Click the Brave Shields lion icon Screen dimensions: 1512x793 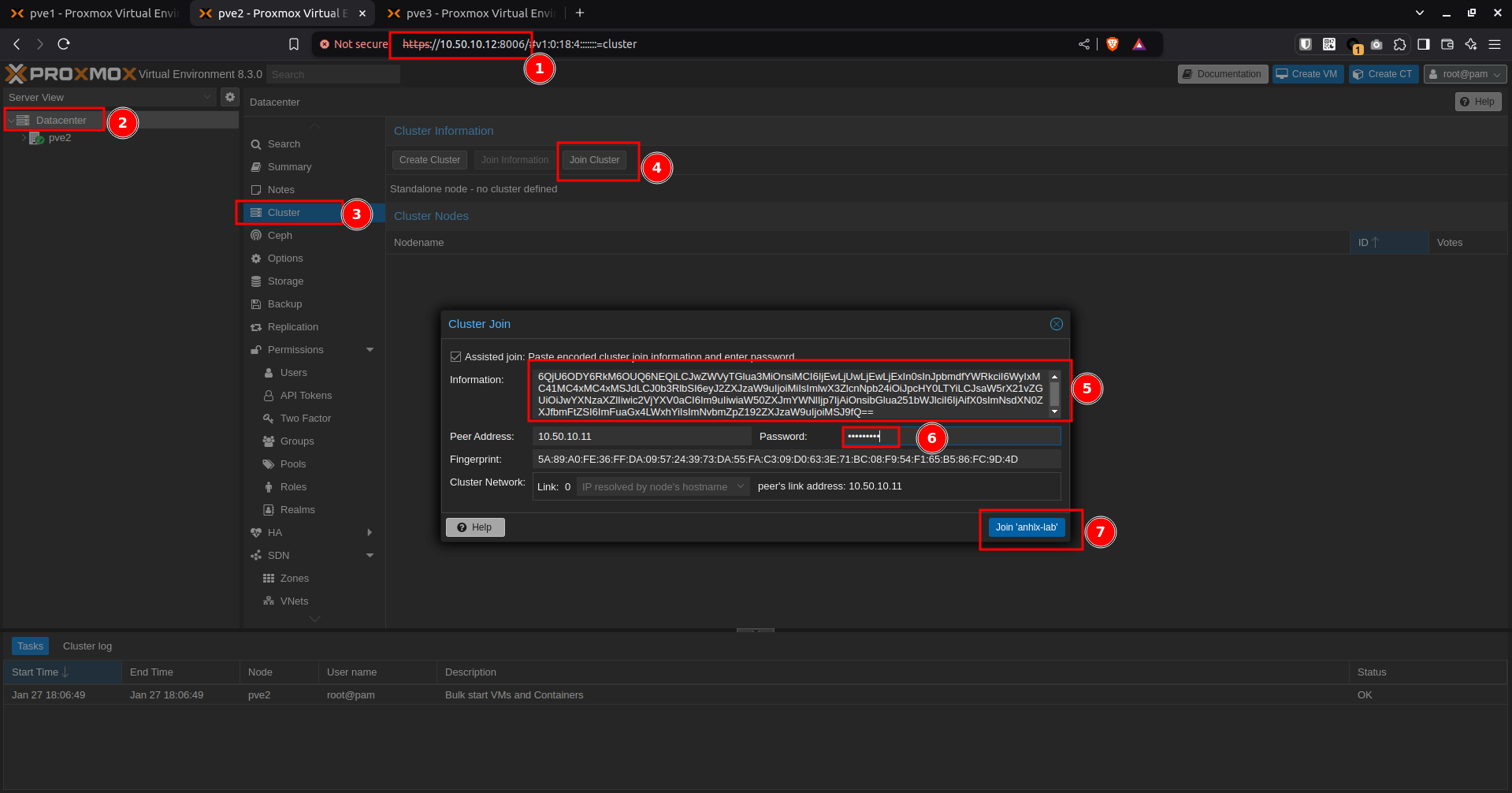(1113, 44)
